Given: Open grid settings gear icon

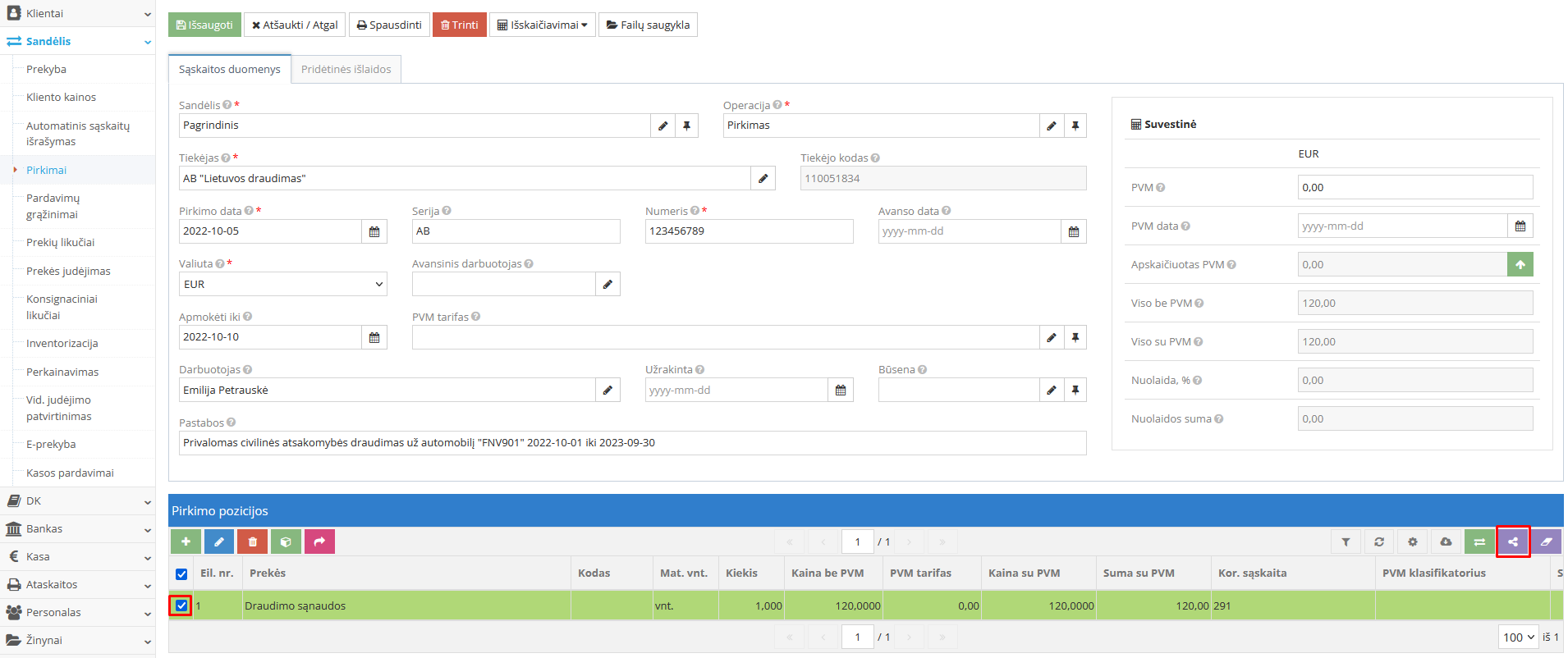Looking at the screenshot, I should point(1412,541).
